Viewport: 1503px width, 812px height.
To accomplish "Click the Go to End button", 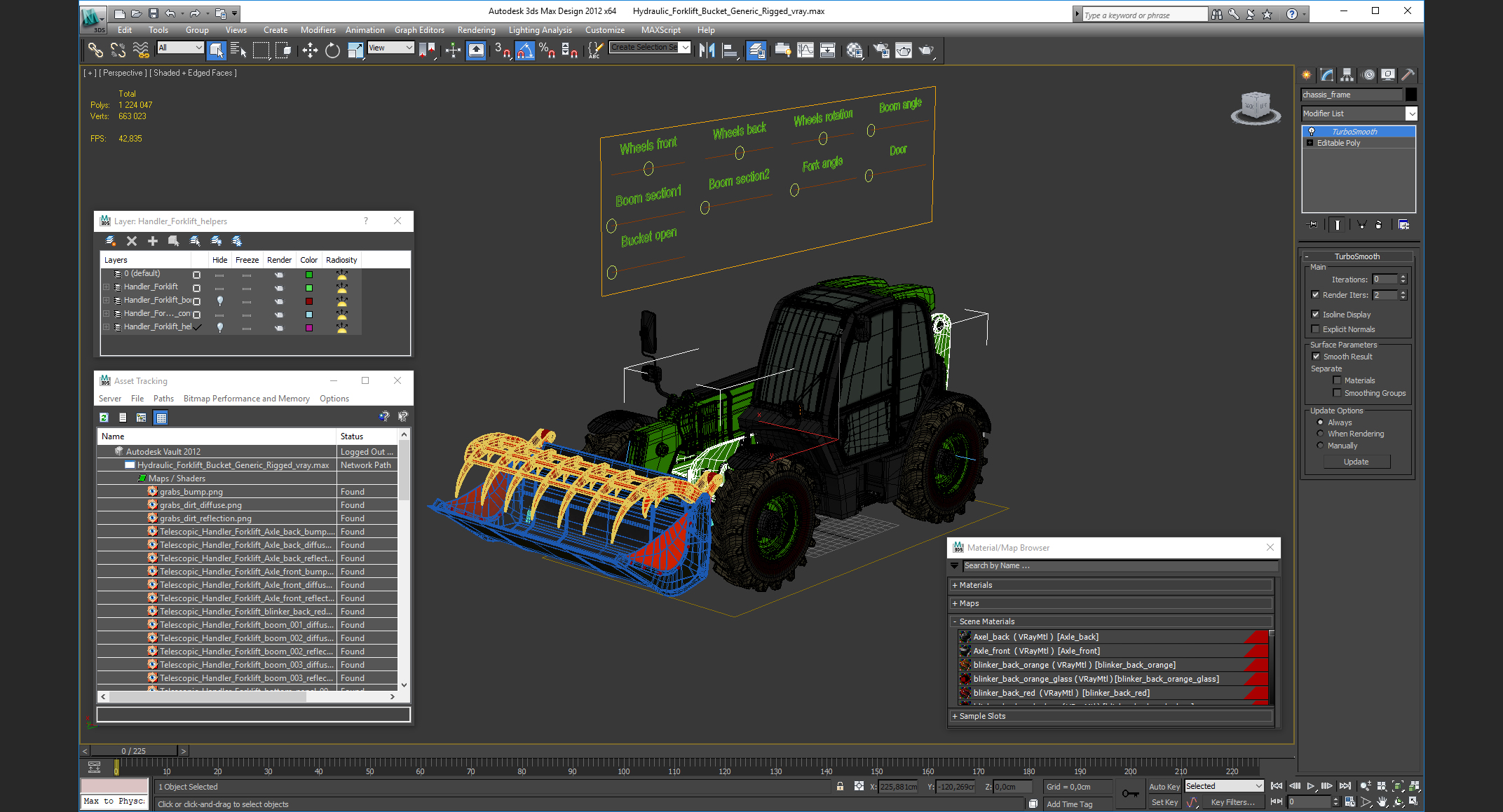I will 1345,786.
